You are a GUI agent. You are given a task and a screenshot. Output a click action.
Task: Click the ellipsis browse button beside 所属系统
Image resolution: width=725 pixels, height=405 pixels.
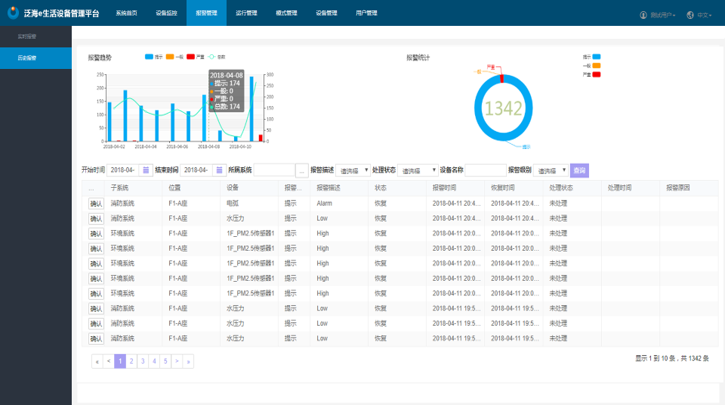(301, 170)
